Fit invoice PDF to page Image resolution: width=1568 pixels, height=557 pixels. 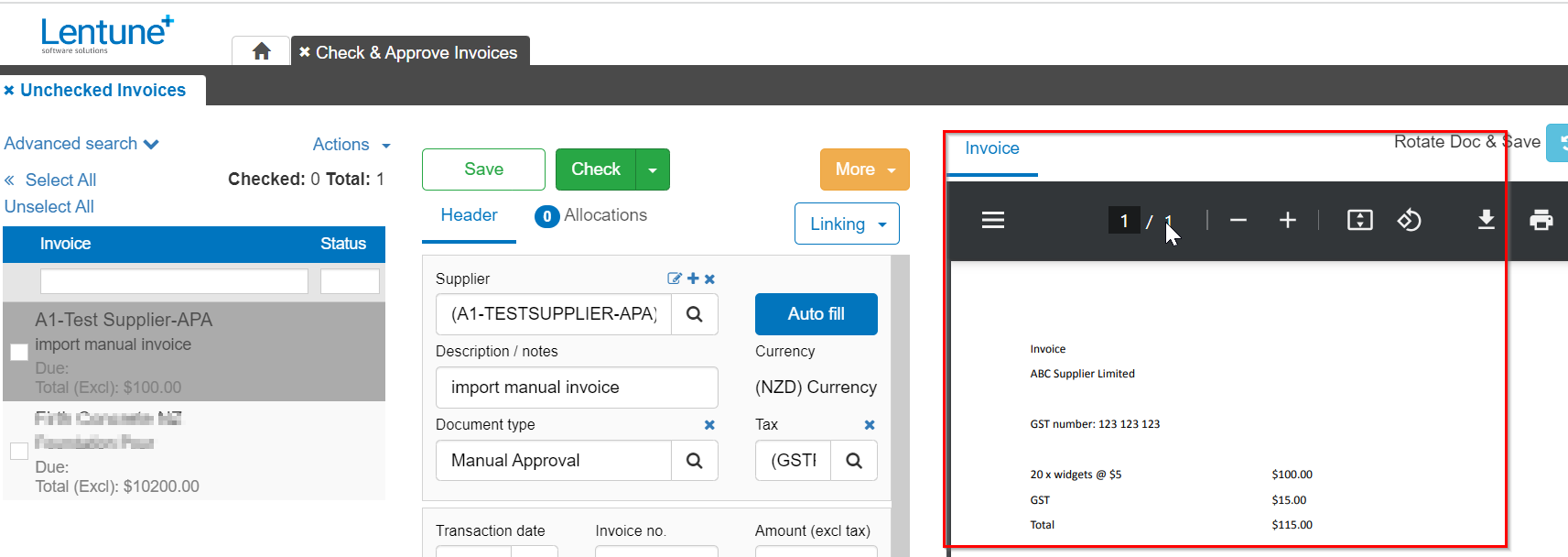[x=1360, y=220]
